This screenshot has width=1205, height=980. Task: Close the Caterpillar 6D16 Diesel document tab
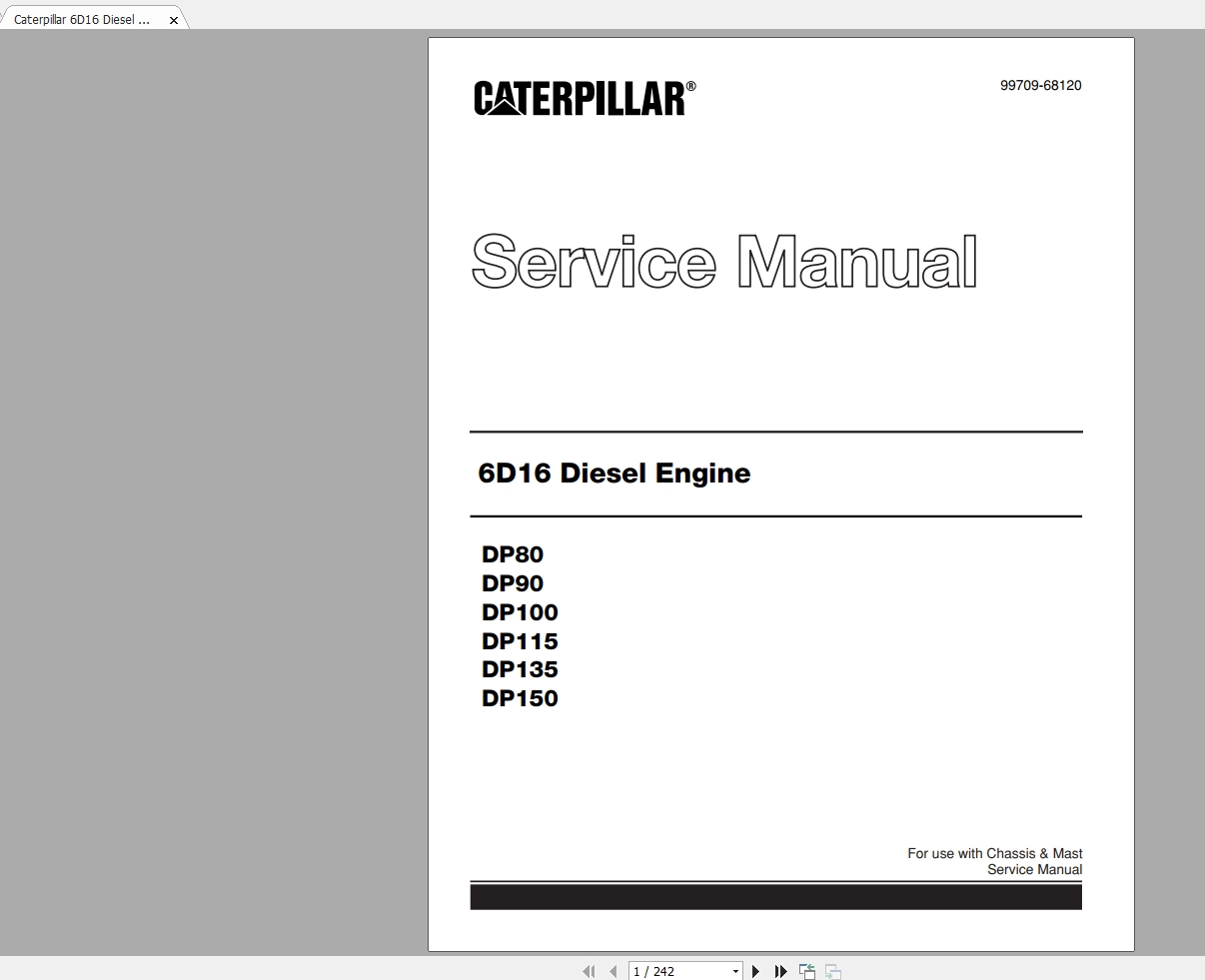tap(173, 18)
